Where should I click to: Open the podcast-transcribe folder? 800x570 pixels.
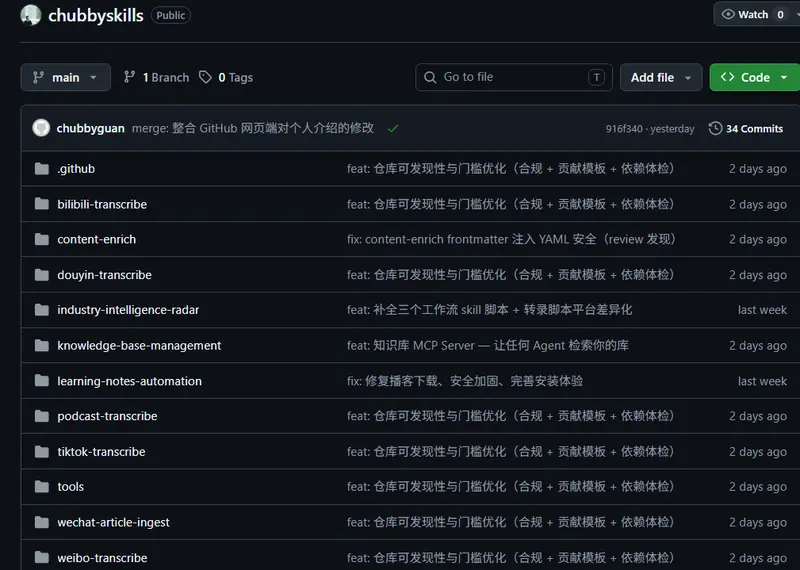point(107,416)
